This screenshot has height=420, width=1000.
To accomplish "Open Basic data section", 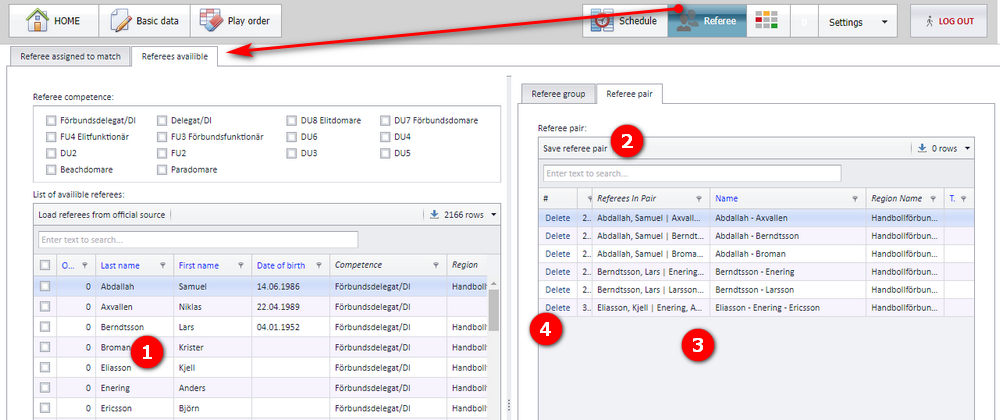I will [145, 21].
